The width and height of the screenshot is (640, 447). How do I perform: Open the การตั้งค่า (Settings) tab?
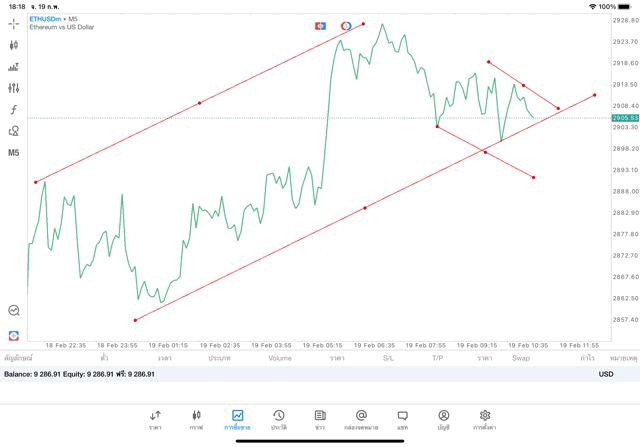tap(485, 419)
